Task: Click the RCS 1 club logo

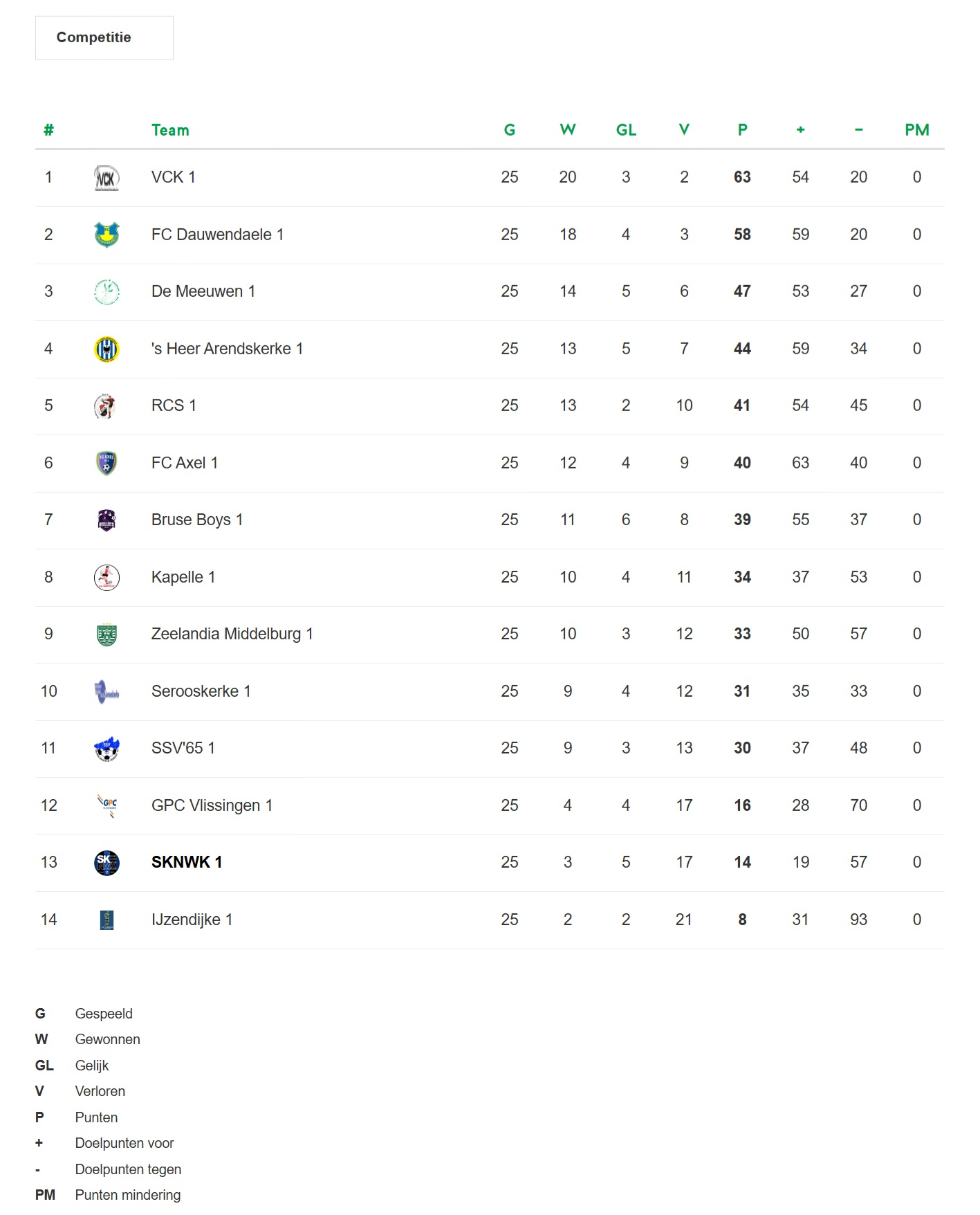Action: click(107, 406)
